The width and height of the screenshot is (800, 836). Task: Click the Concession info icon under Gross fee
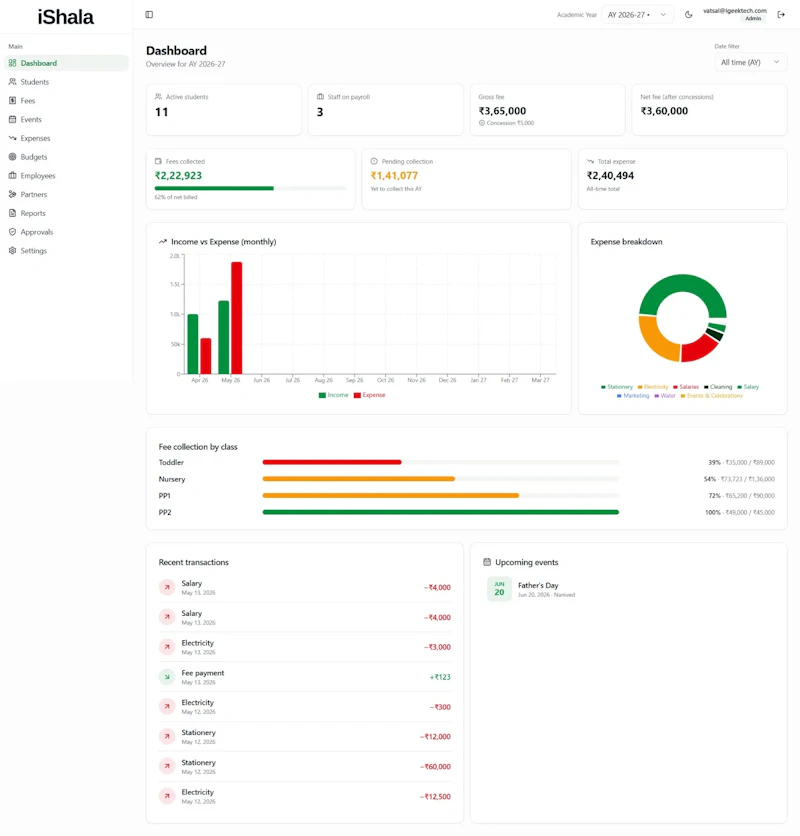click(x=482, y=123)
